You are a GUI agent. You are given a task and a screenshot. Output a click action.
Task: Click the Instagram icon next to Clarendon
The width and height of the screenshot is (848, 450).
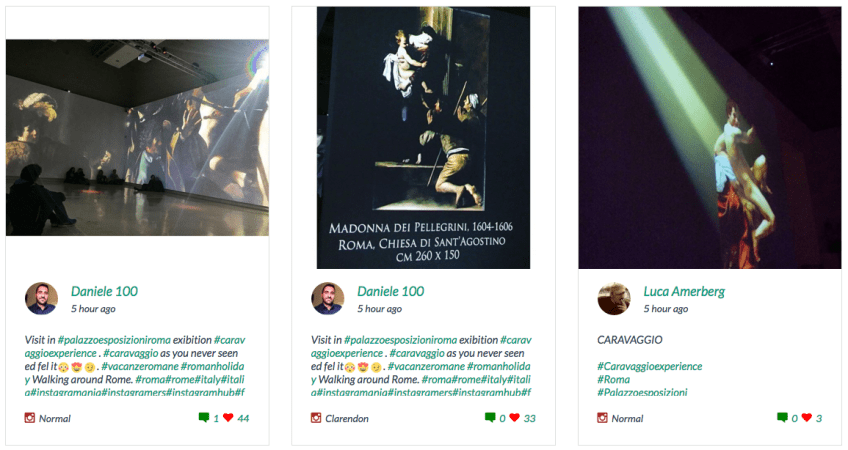(316, 418)
